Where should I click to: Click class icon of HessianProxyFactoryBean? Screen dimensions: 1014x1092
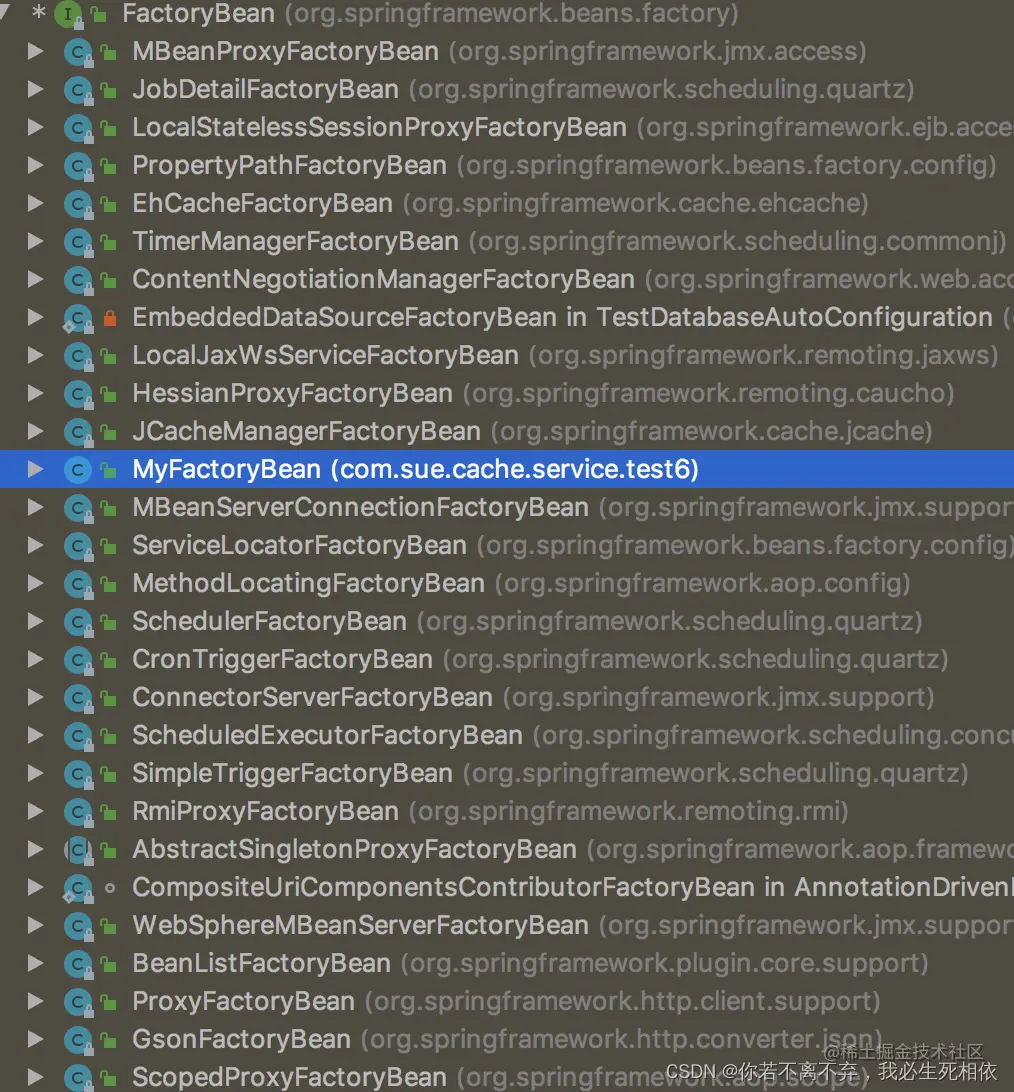point(78,393)
